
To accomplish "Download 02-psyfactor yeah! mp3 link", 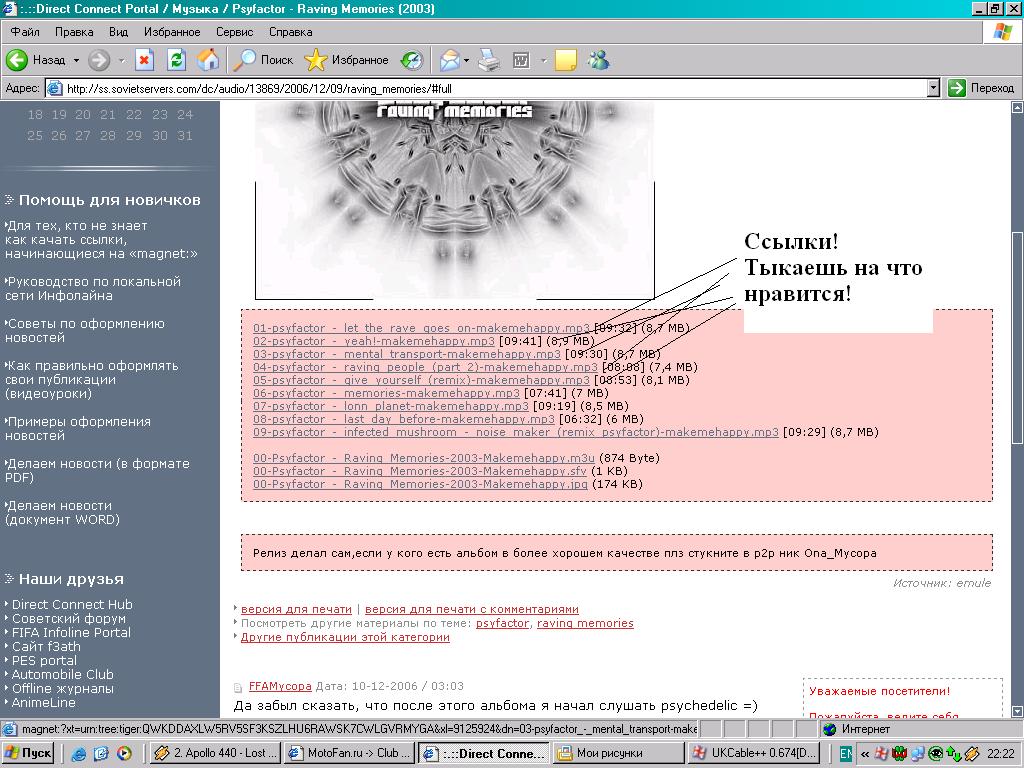I will coord(374,341).
